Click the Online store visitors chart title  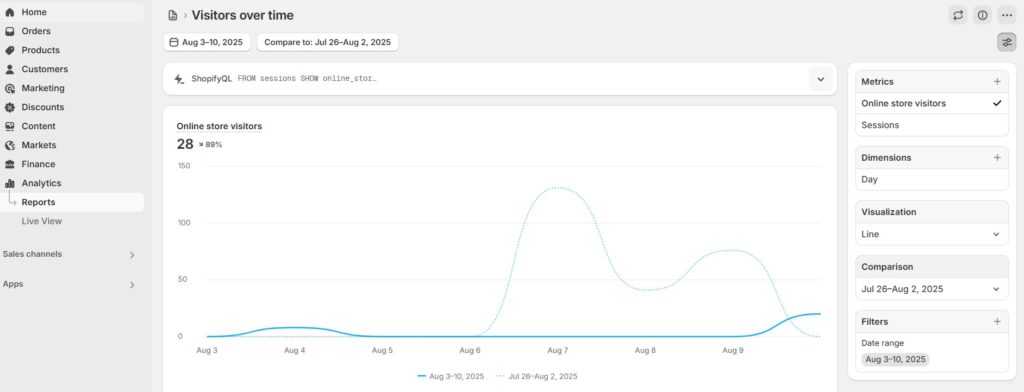tap(219, 126)
